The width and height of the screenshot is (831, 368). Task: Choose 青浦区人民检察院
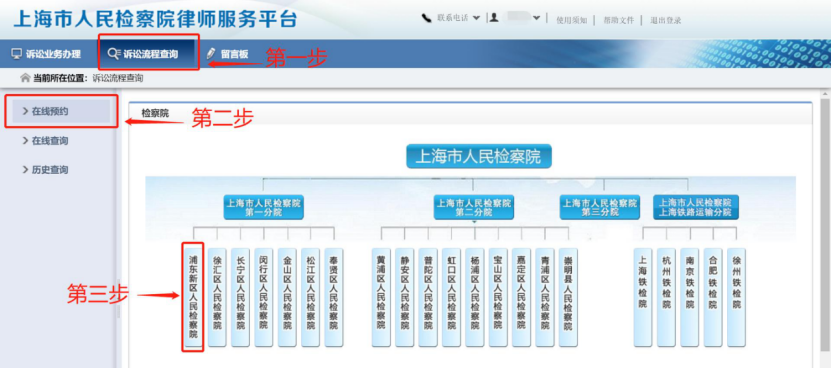[x=544, y=297]
